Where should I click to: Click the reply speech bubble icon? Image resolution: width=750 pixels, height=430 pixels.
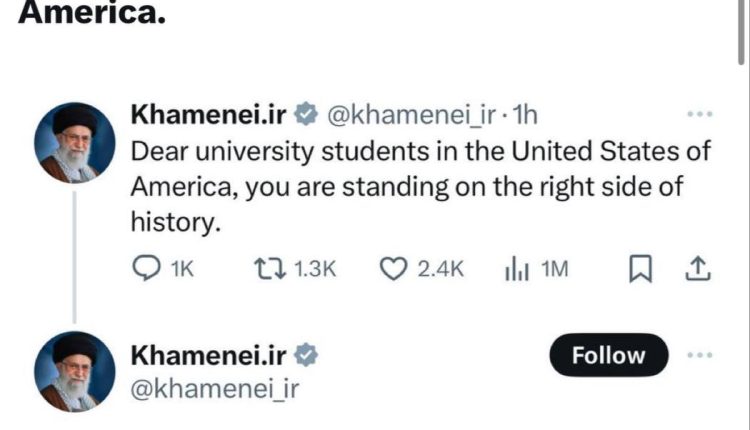point(147,268)
